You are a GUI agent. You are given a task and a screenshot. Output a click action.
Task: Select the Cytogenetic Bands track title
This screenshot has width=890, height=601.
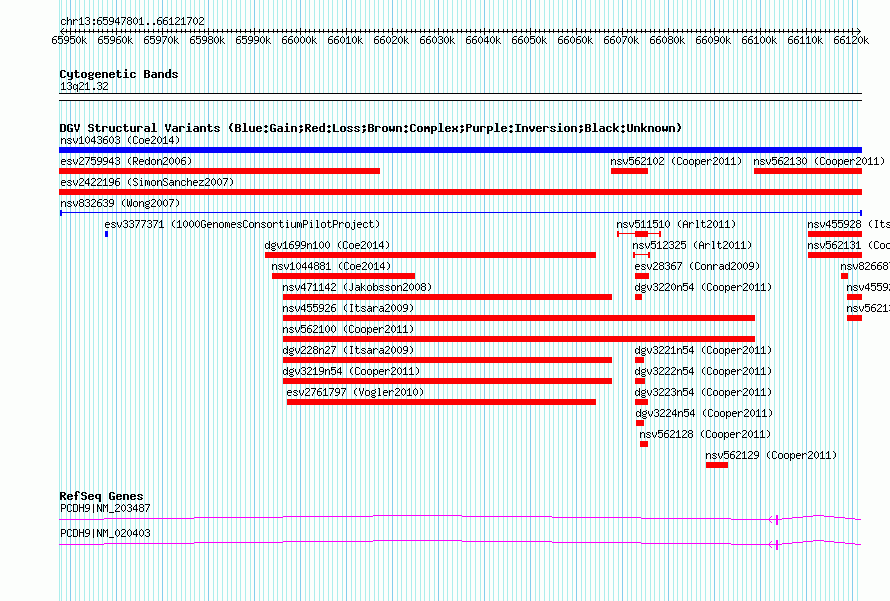click(119, 74)
